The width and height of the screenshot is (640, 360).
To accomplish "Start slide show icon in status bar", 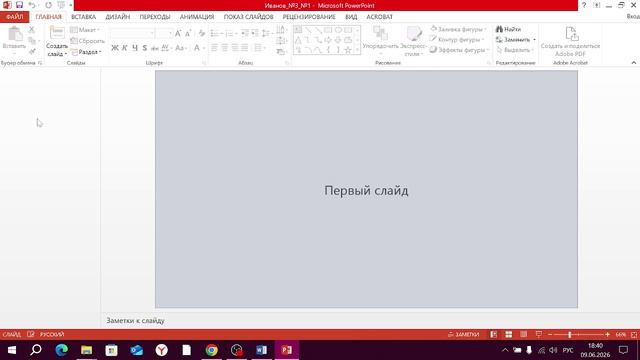I will [539, 334].
